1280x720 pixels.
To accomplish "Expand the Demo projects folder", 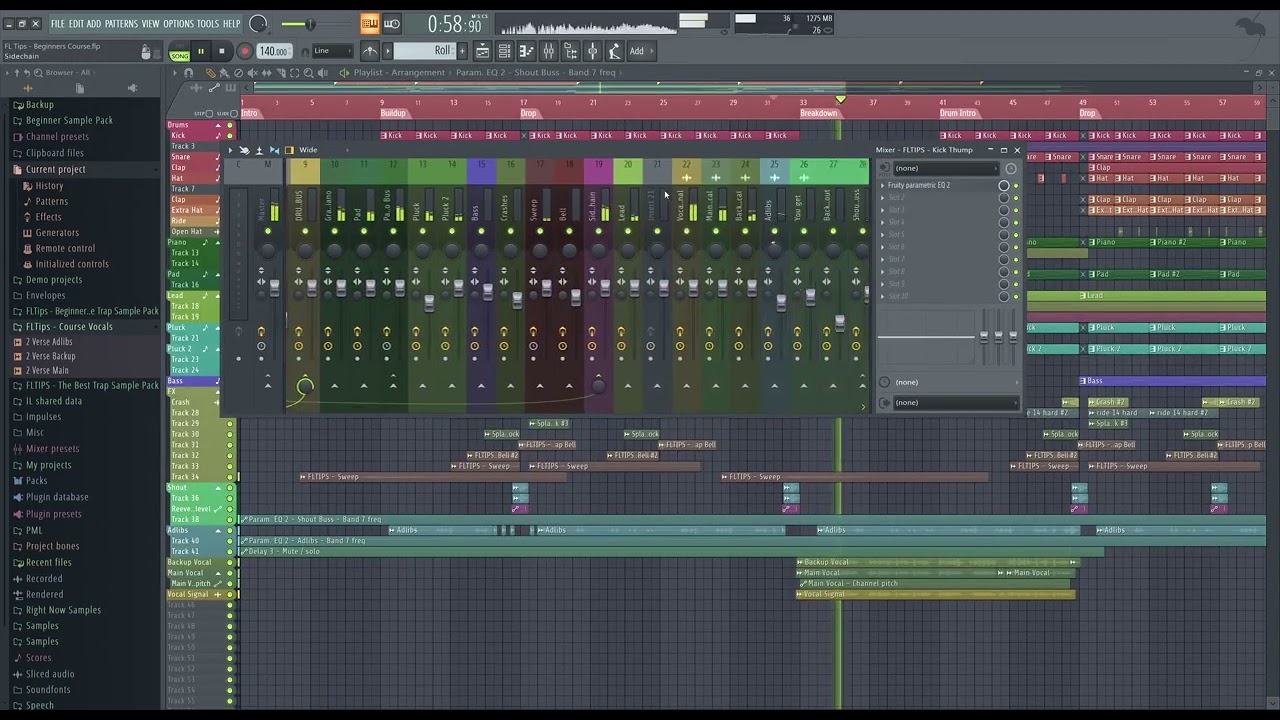I will [54, 280].
